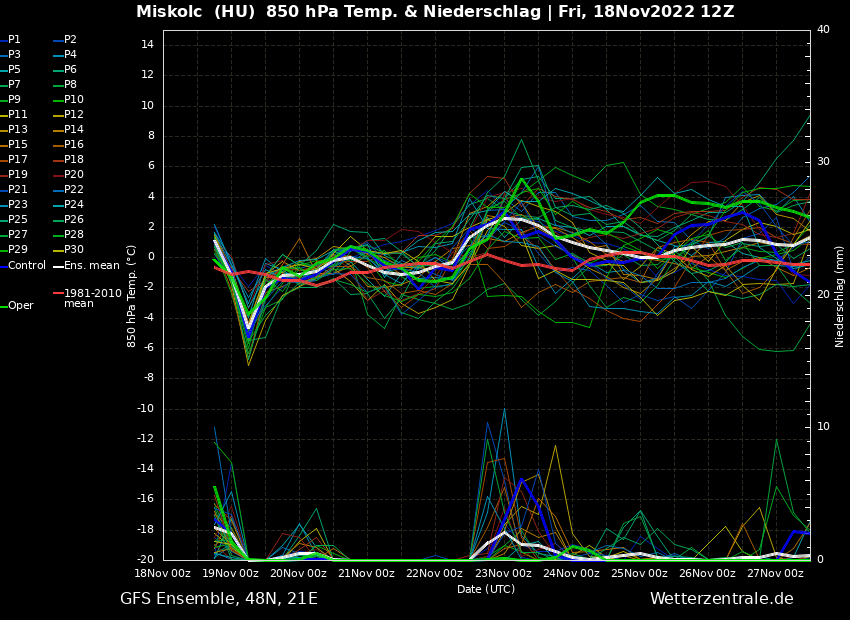
Task: Click the GFS Ensemble, 48N, 21E caption
Action: pyautogui.click(x=219, y=599)
